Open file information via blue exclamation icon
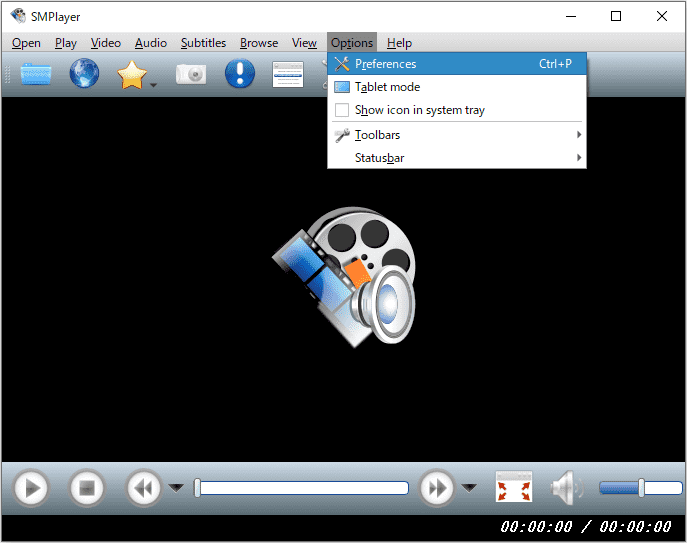The height and width of the screenshot is (543, 687). (x=239, y=74)
